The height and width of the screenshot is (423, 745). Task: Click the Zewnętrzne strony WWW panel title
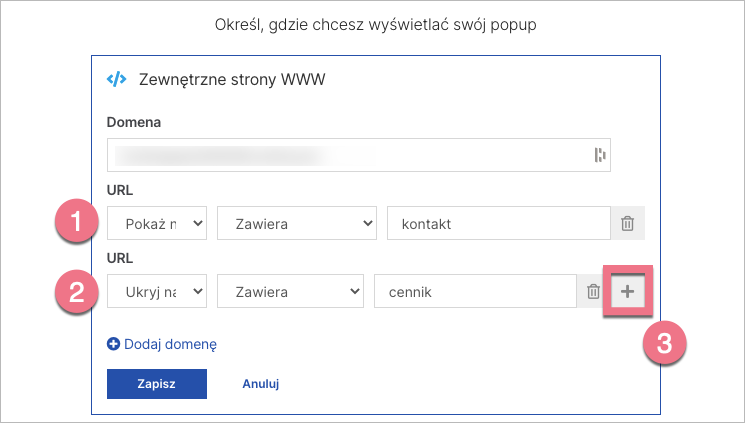pos(232,80)
